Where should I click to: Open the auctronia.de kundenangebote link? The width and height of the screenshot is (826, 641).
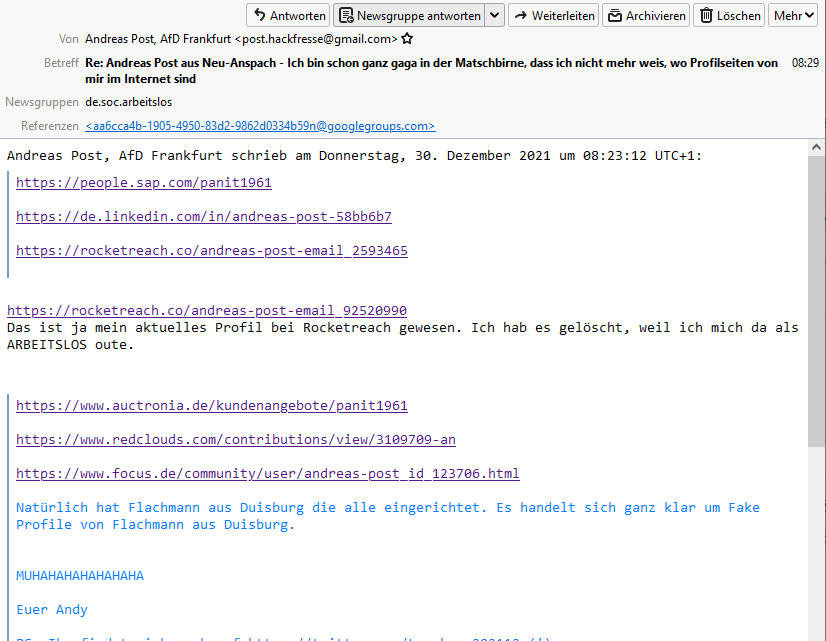tap(212, 406)
